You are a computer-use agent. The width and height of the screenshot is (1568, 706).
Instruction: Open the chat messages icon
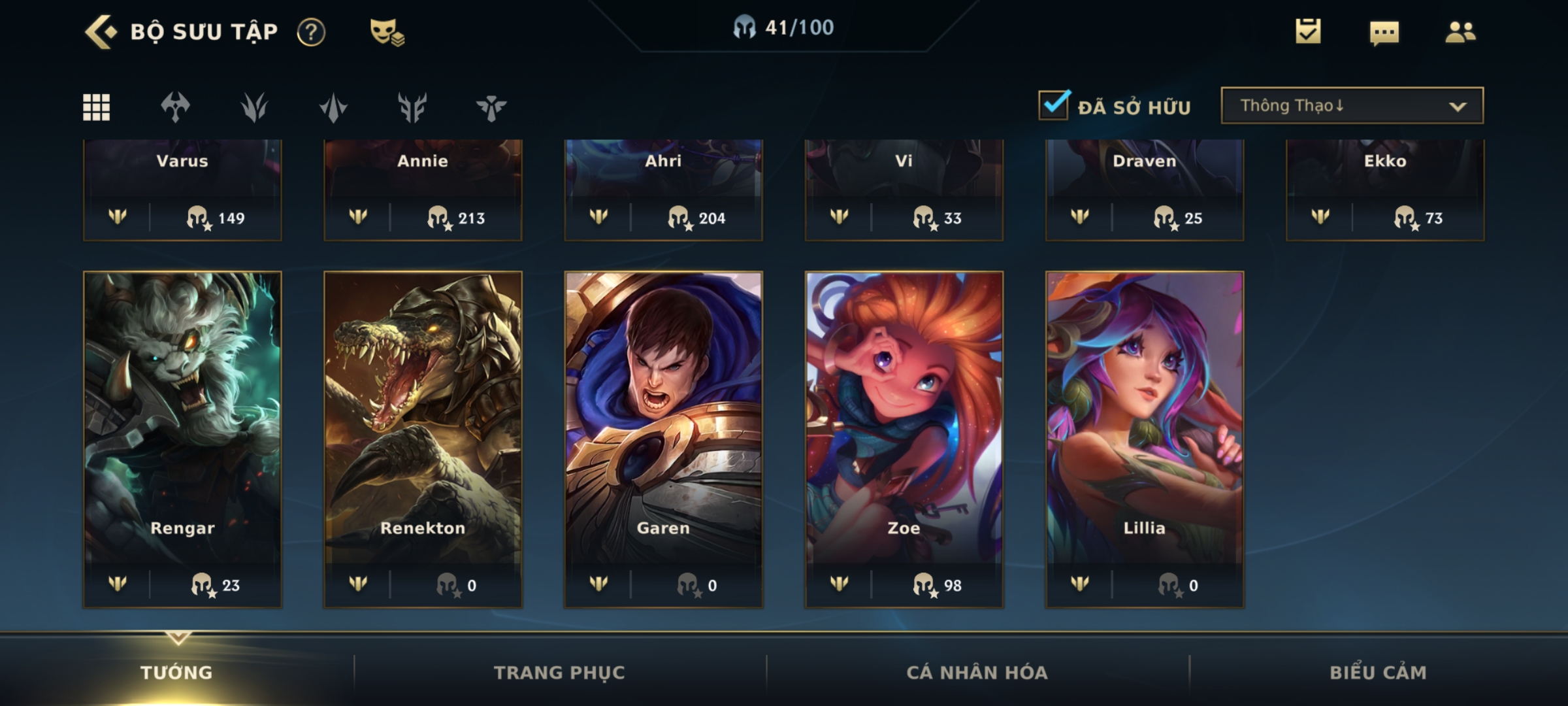(1384, 33)
